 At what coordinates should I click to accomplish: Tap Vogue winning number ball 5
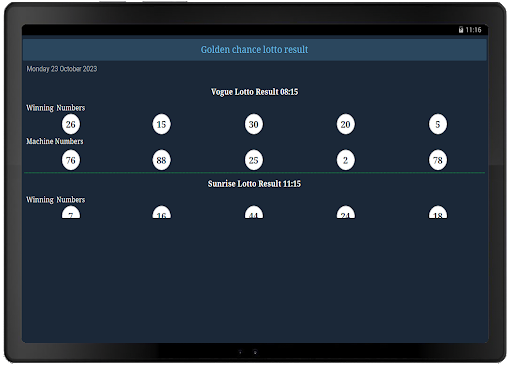(x=438, y=124)
